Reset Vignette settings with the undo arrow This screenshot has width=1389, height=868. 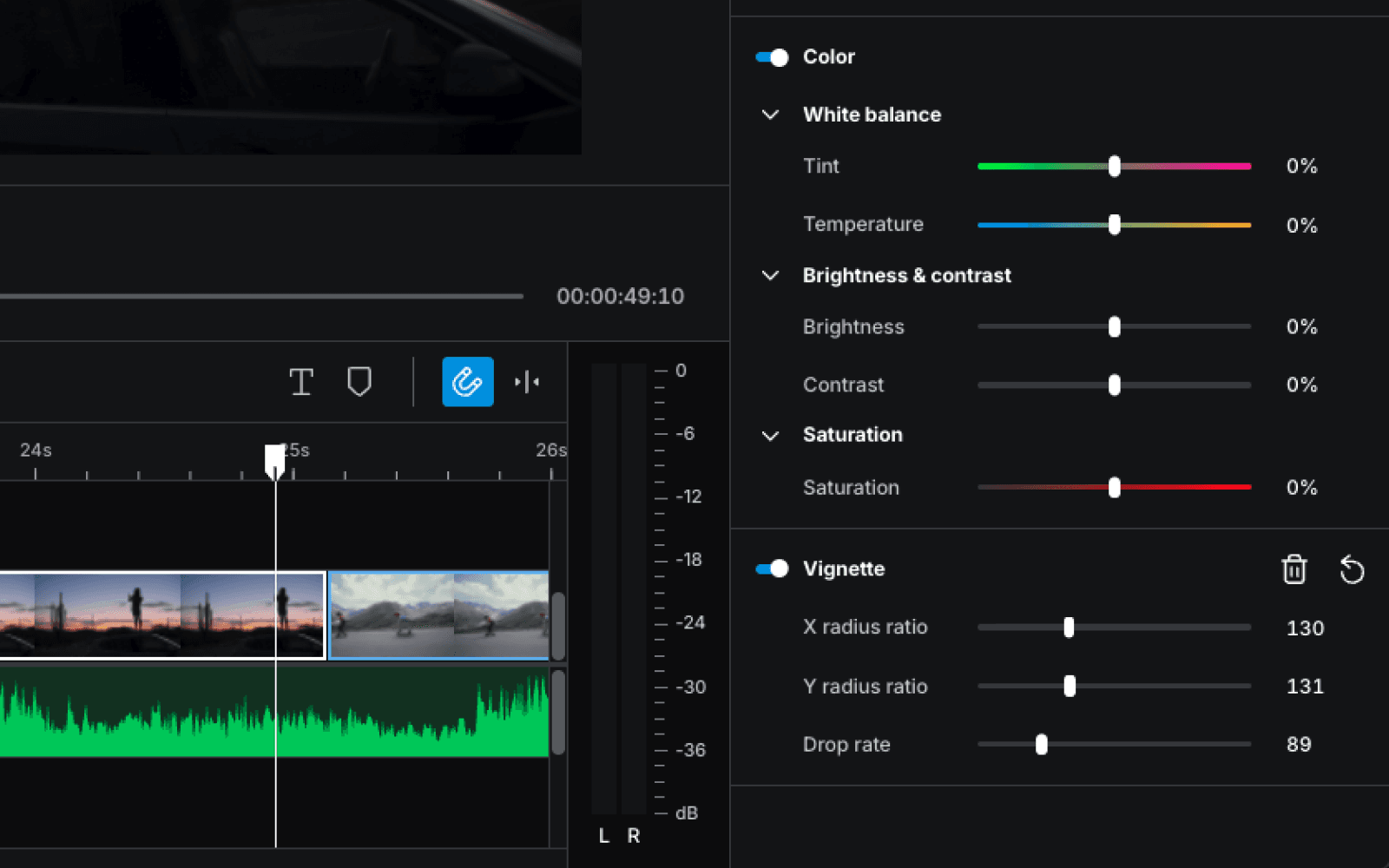click(1352, 569)
